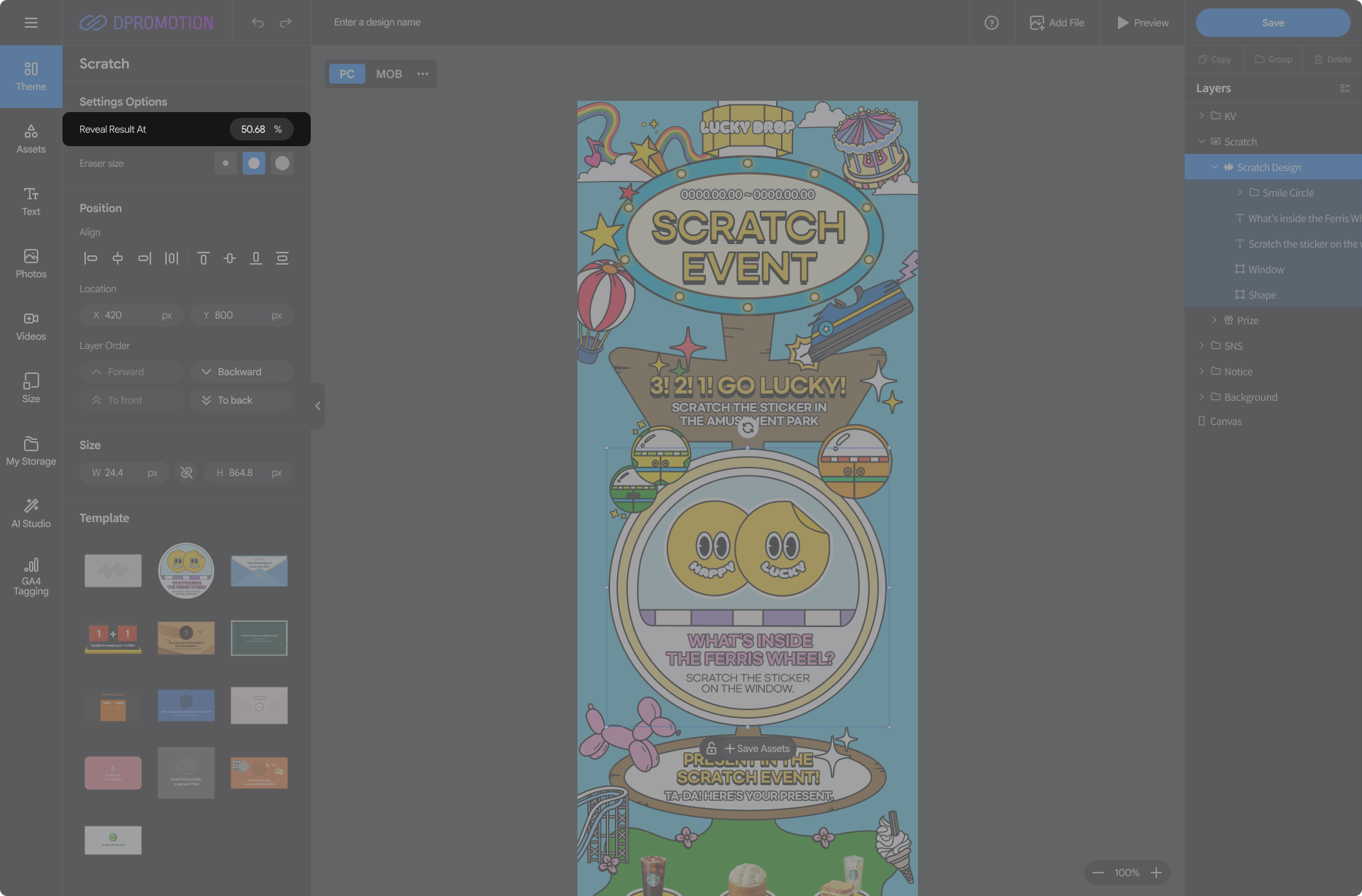Collapse the Scratch Design layer
Image resolution: width=1362 pixels, height=896 pixels.
click(x=1214, y=167)
